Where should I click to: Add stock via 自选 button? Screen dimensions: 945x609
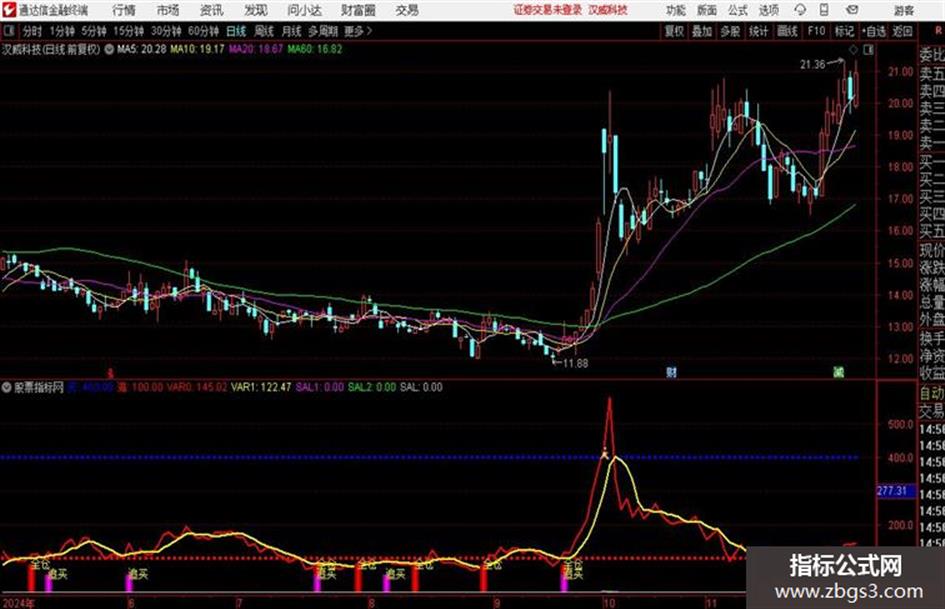(x=873, y=31)
